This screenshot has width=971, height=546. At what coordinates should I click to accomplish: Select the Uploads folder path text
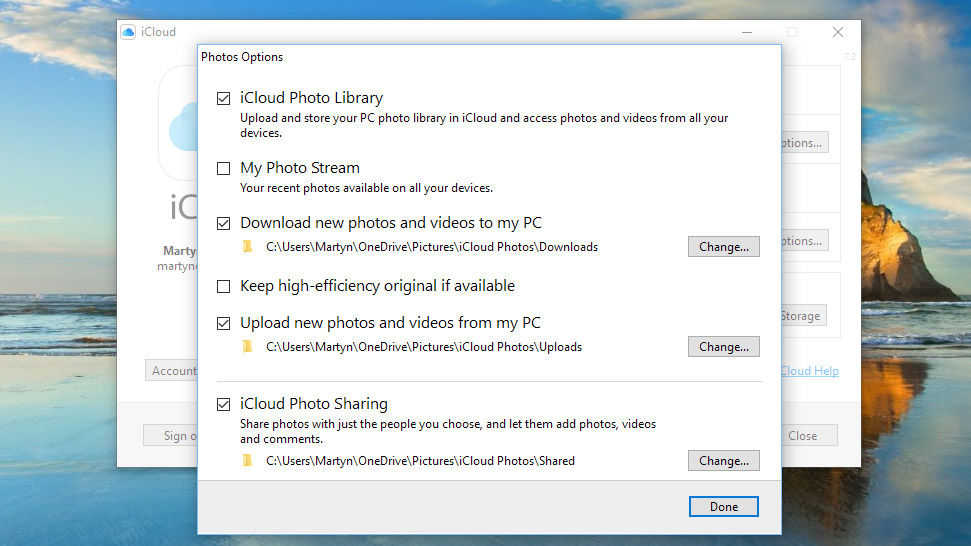coord(424,347)
